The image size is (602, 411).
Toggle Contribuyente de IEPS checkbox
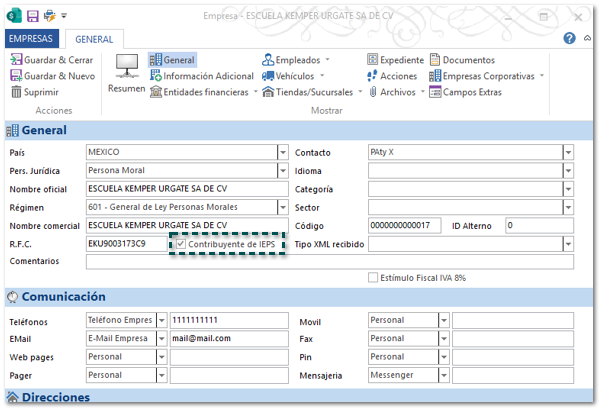point(181,244)
